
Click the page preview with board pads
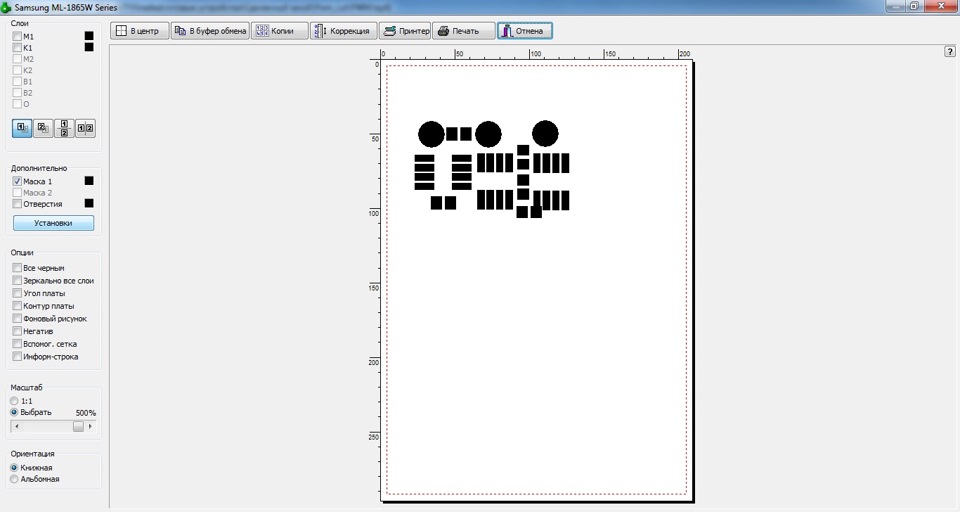537,280
